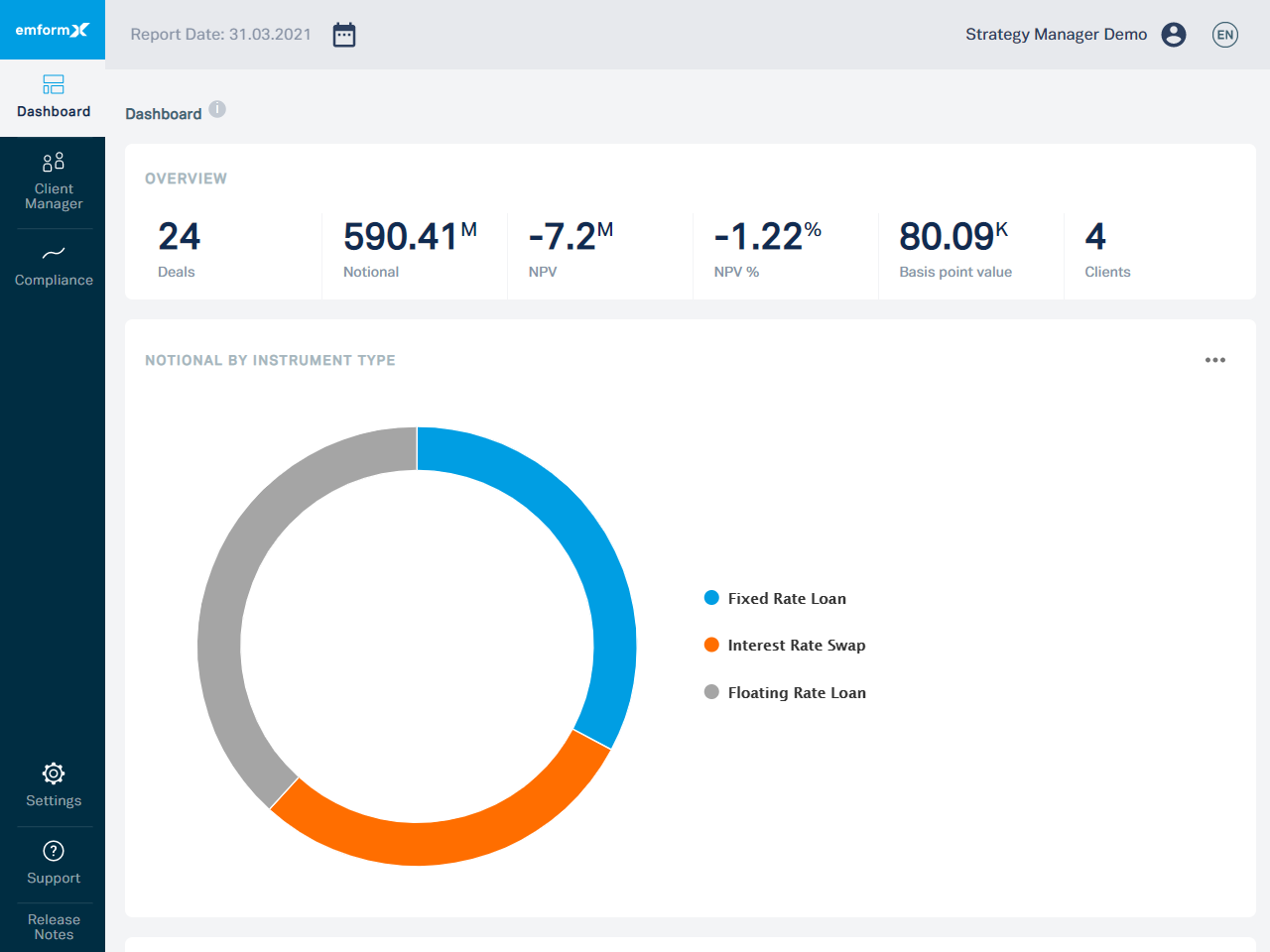This screenshot has height=952, width=1270.
Task: Toggle Fixed Rate Loan in the legend
Action: (775, 598)
